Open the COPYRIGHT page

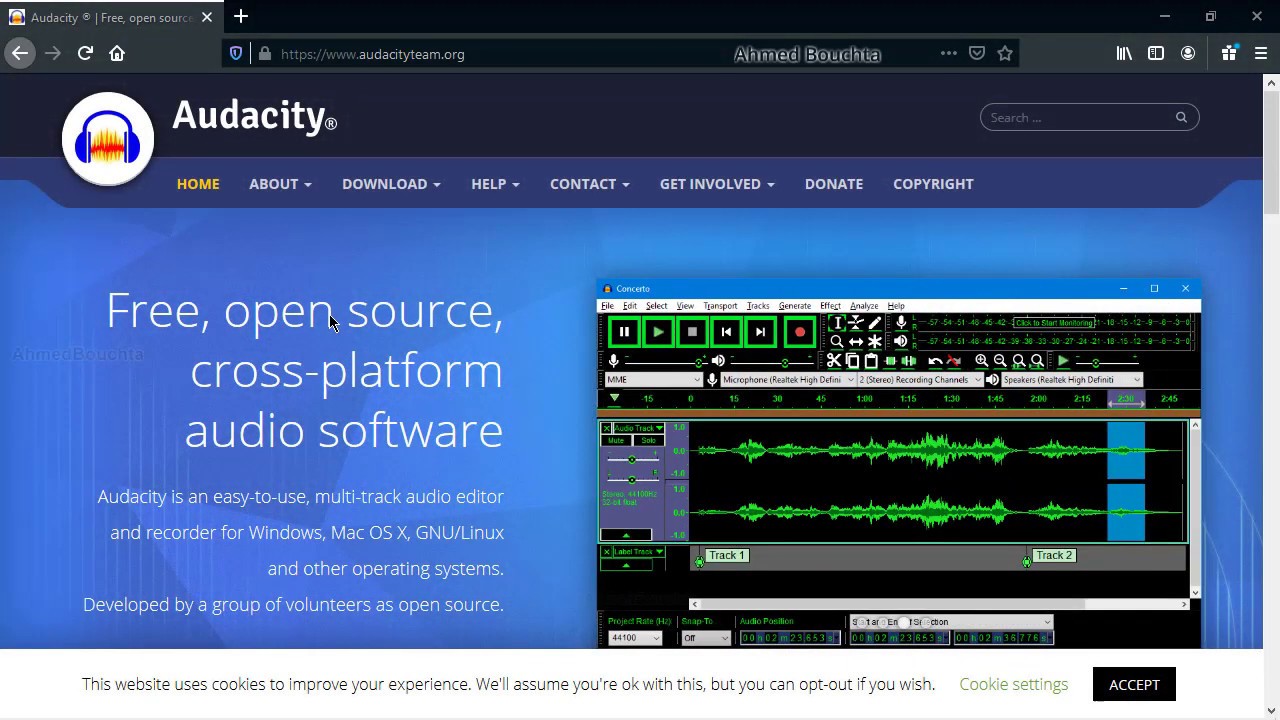(x=933, y=184)
